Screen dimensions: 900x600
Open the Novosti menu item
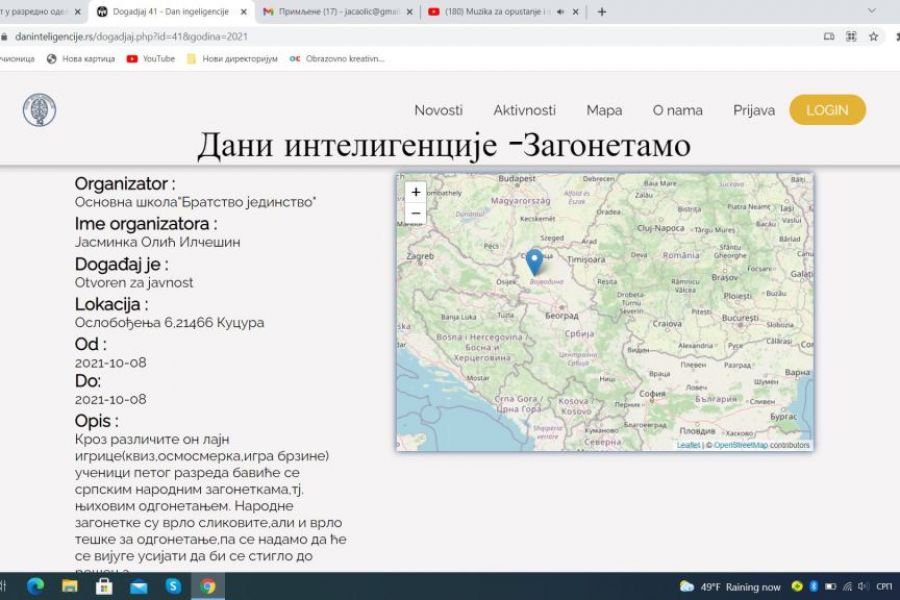438,110
